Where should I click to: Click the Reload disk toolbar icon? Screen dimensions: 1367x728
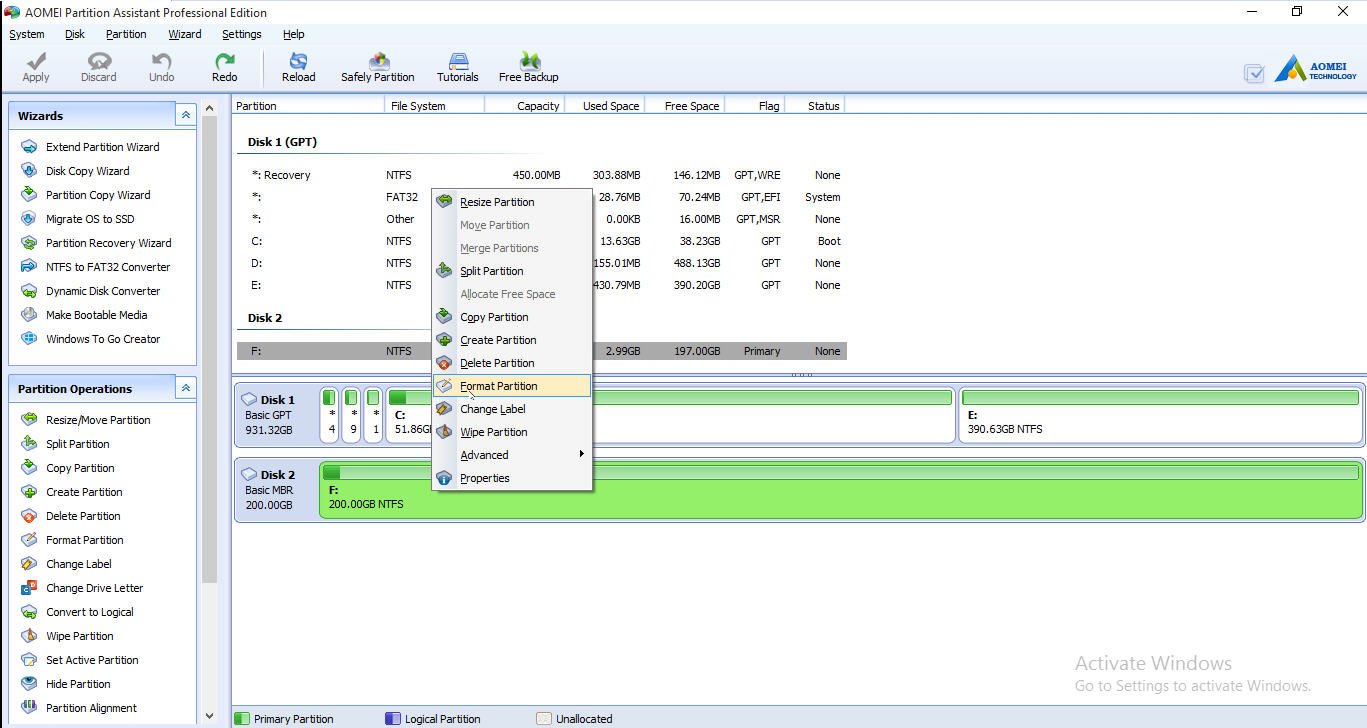[298, 67]
